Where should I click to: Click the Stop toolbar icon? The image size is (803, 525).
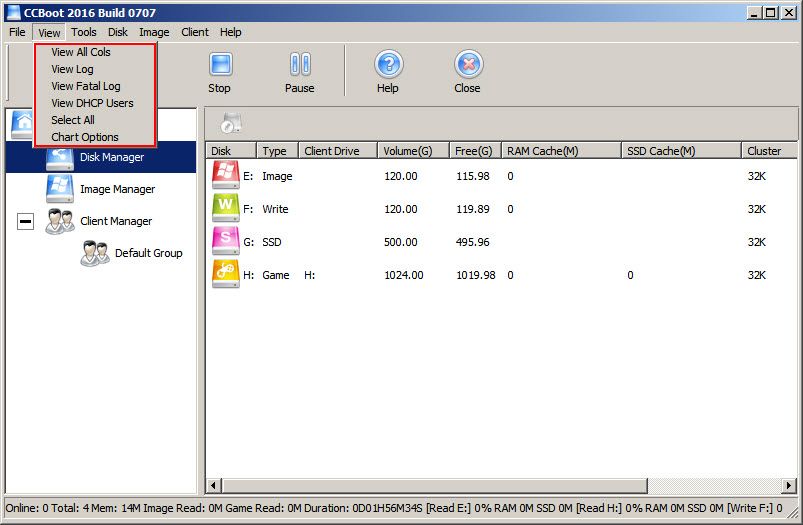coord(221,65)
